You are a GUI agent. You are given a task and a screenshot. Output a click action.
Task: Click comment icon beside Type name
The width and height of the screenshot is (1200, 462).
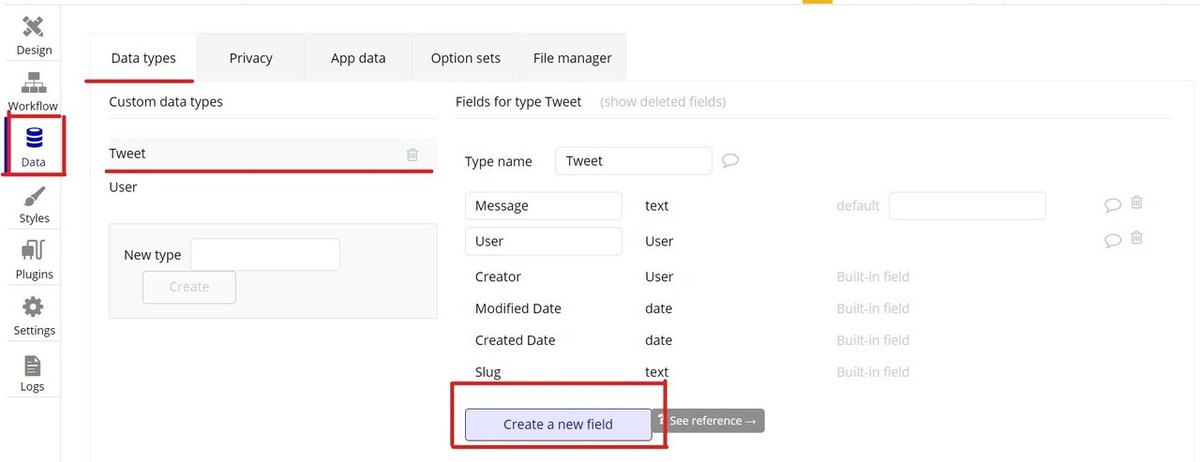click(730, 160)
